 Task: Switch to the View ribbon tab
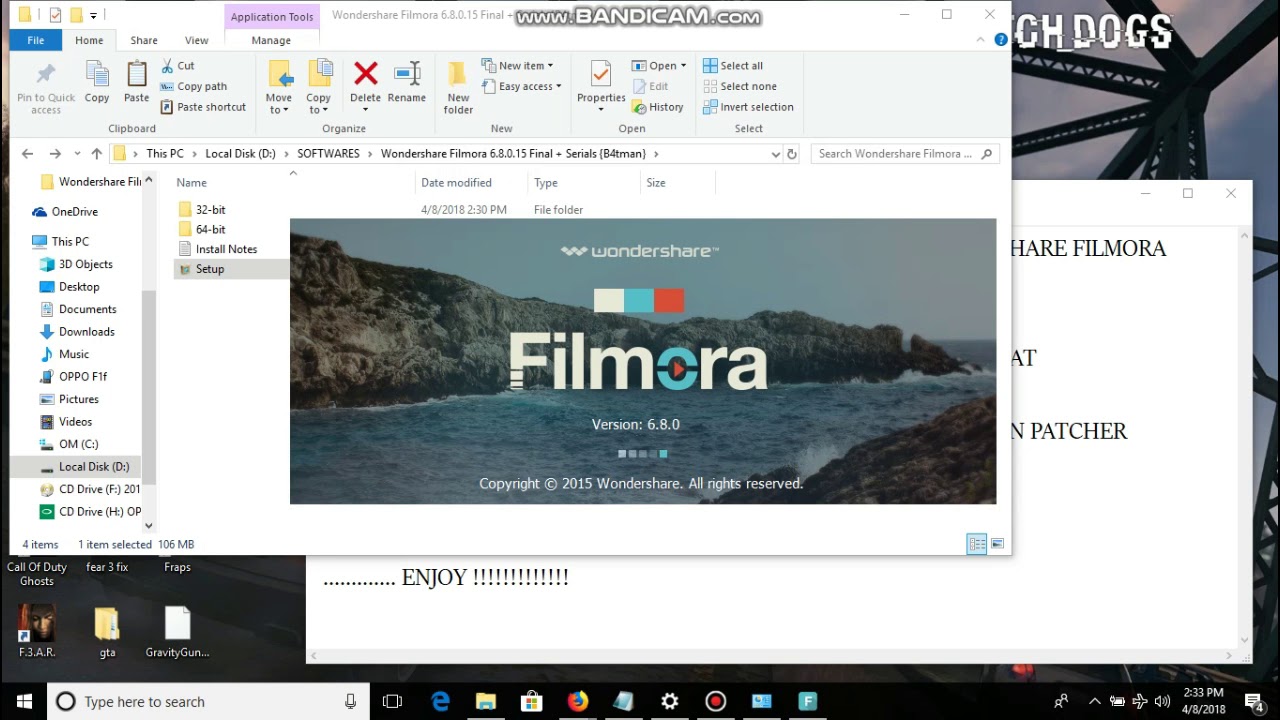tap(197, 40)
